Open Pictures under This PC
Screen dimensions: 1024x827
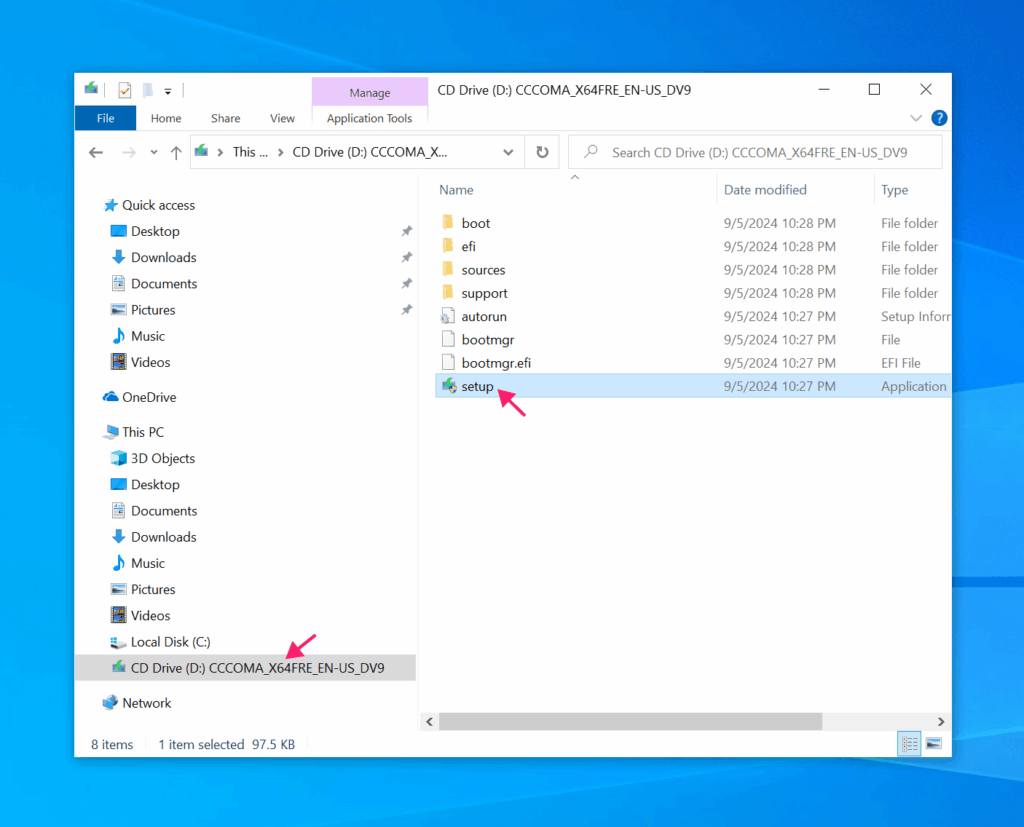(153, 589)
